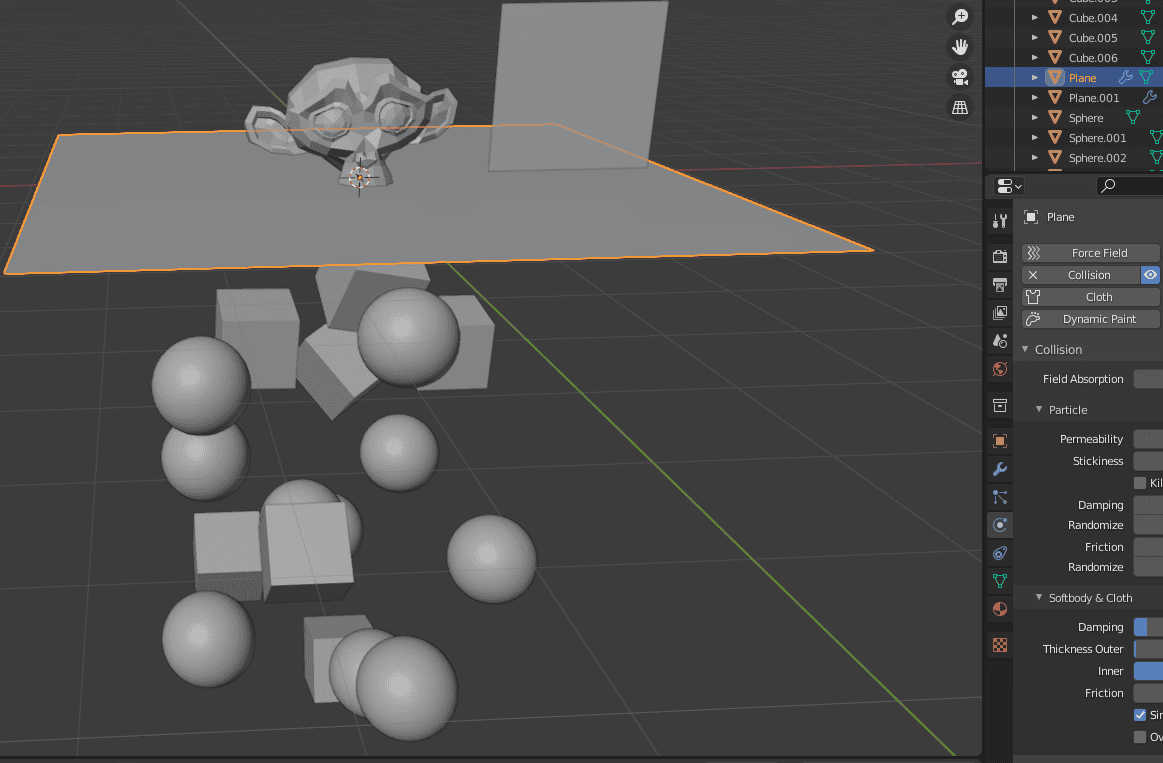Open the Texture properties checkered icon

pos(999,645)
